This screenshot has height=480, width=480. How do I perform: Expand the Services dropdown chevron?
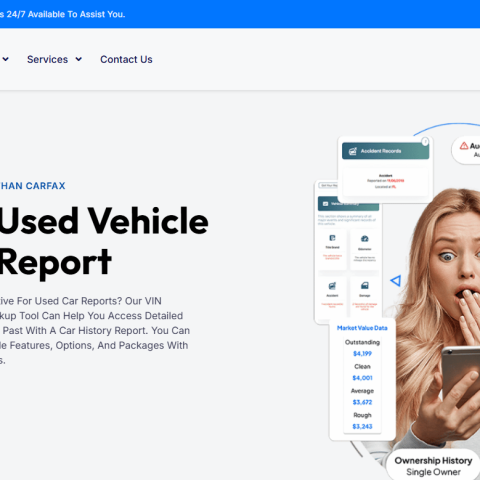[x=79, y=59]
